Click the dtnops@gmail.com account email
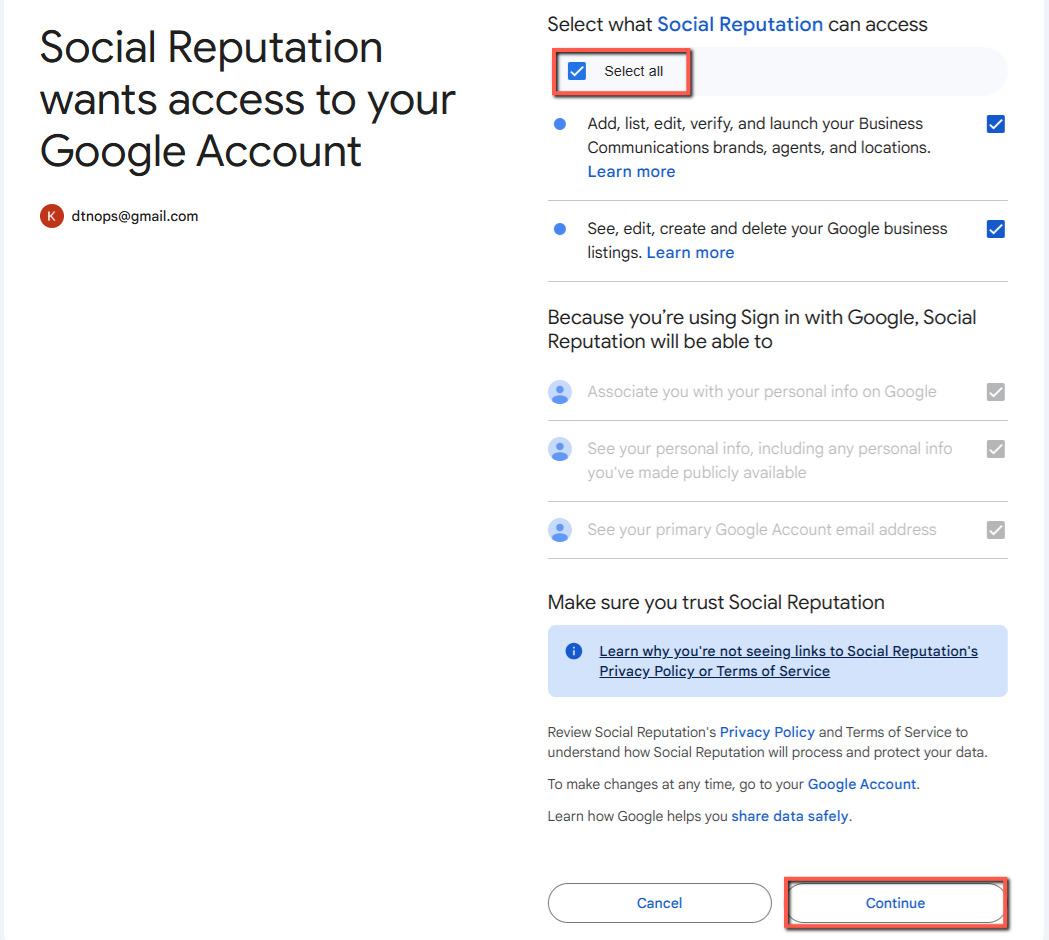Viewport: 1049px width, 940px height. coord(134,216)
